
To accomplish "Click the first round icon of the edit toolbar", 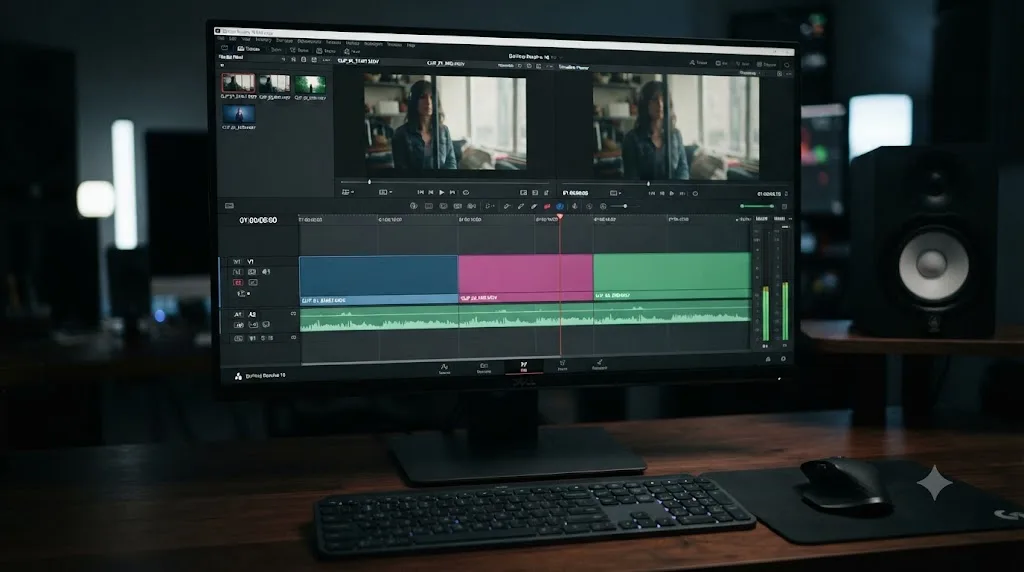I will pos(413,206).
